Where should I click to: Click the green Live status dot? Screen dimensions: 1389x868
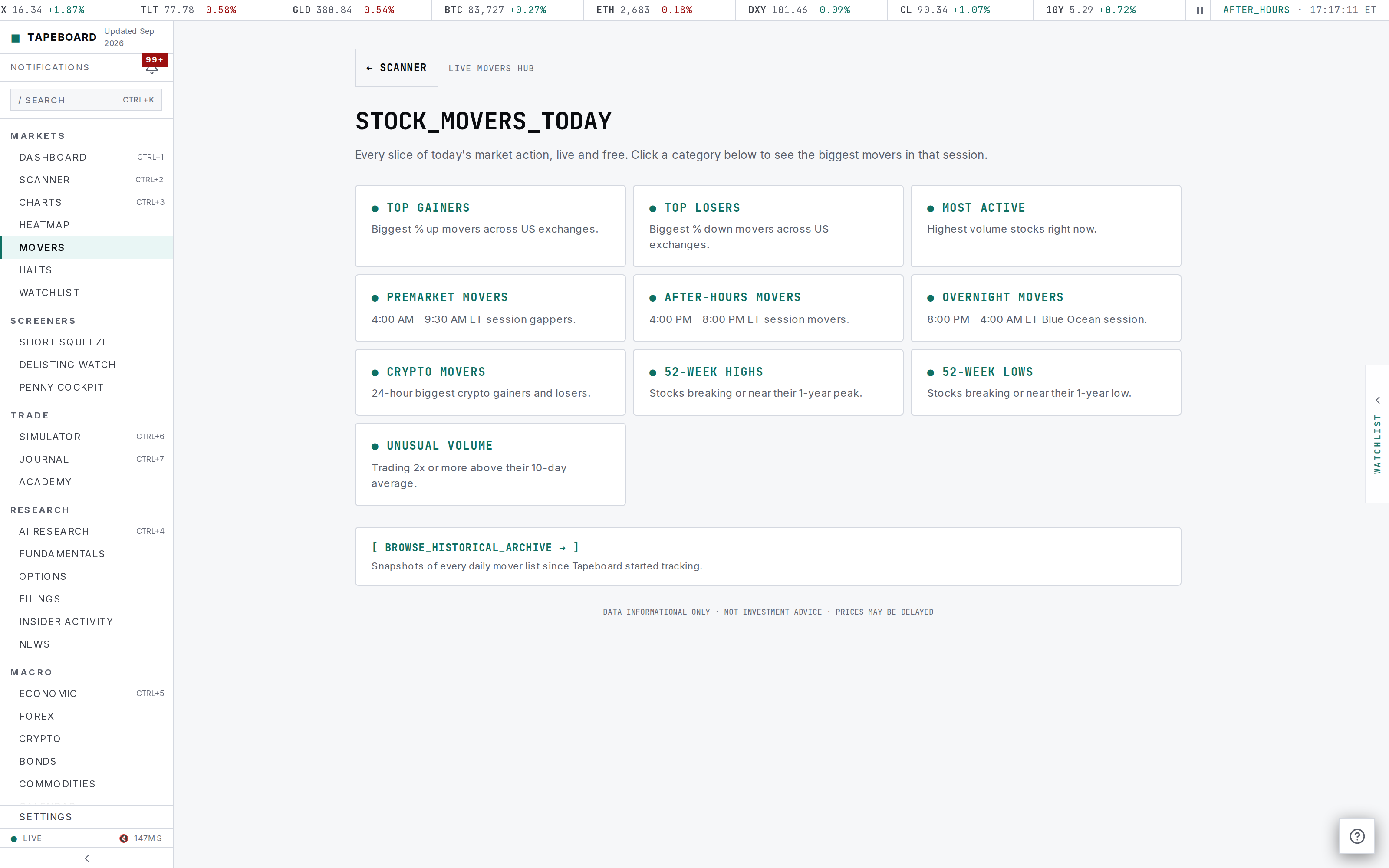14,839
